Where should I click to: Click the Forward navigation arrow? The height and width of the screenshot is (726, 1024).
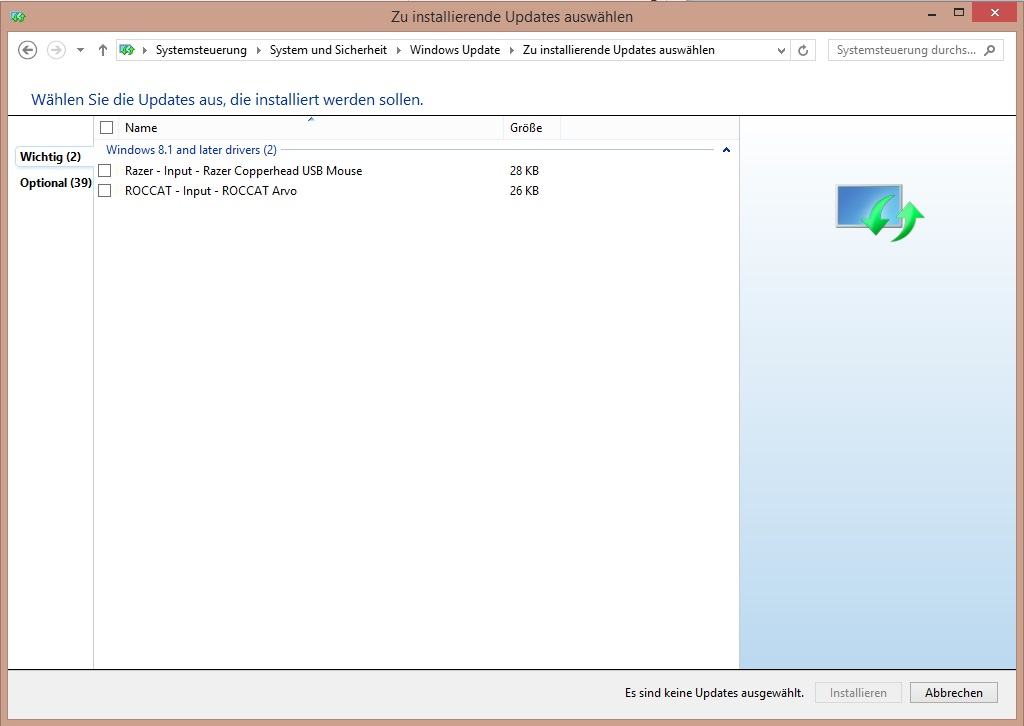(57, 50)
